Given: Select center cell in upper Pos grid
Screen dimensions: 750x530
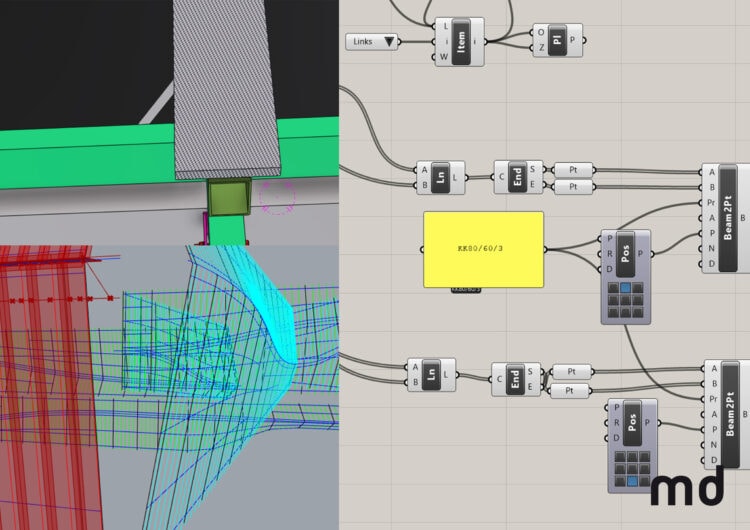Looking at the screenshot, I should point(625,299).
